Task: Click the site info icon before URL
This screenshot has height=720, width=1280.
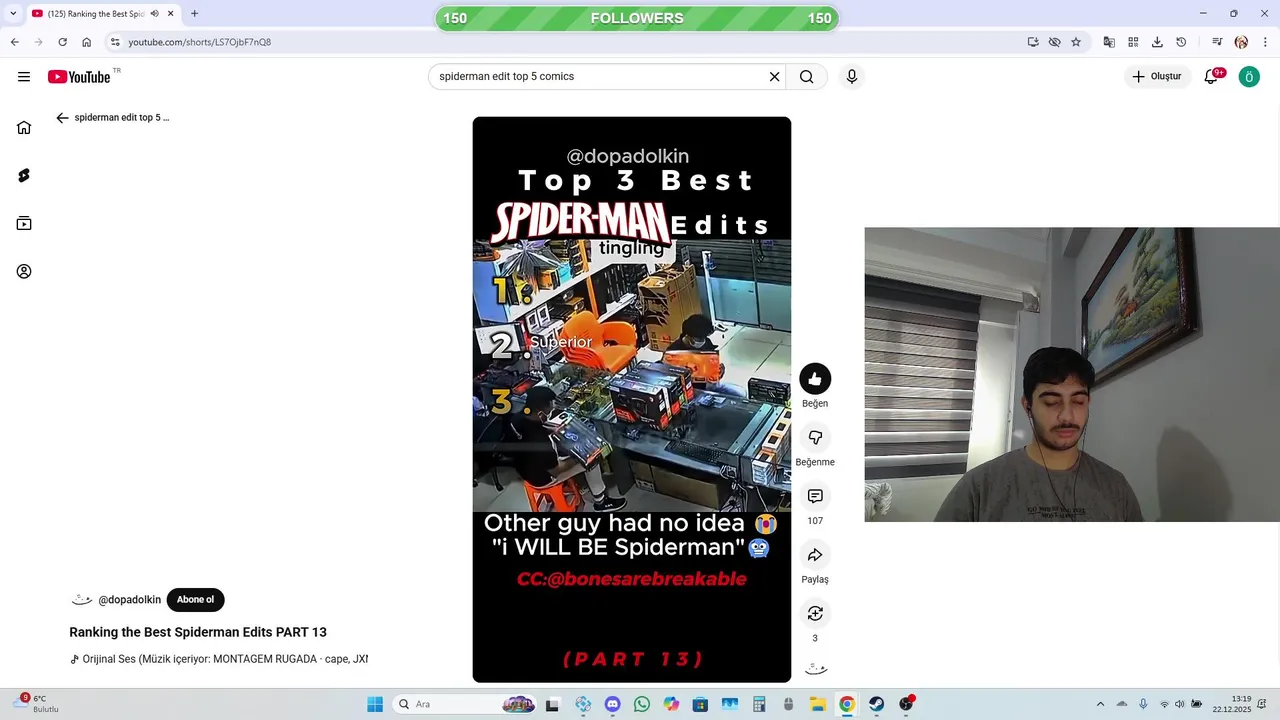Action: point(115,42)
